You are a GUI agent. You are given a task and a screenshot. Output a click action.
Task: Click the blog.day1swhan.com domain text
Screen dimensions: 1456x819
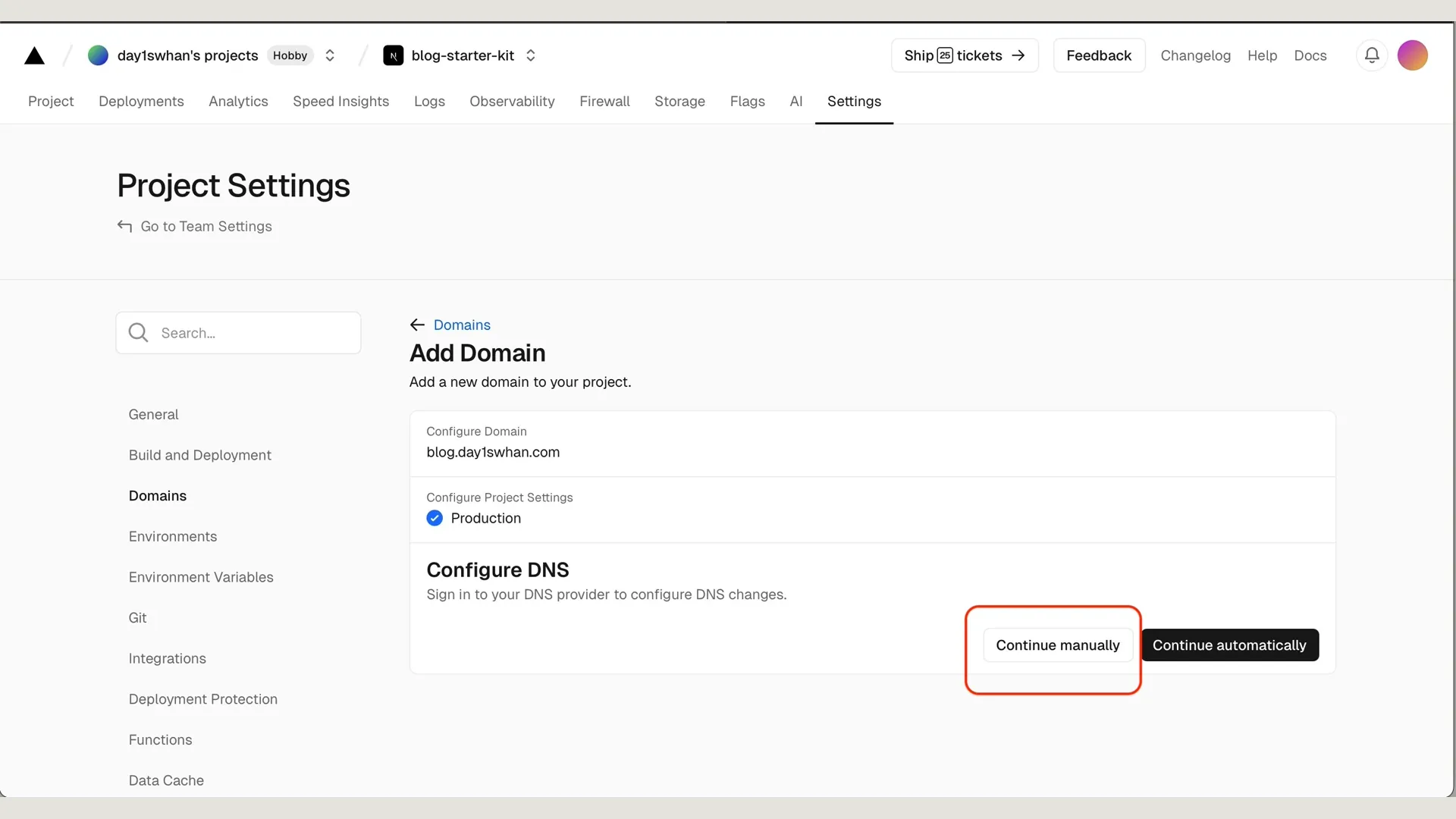coord(493,452)
